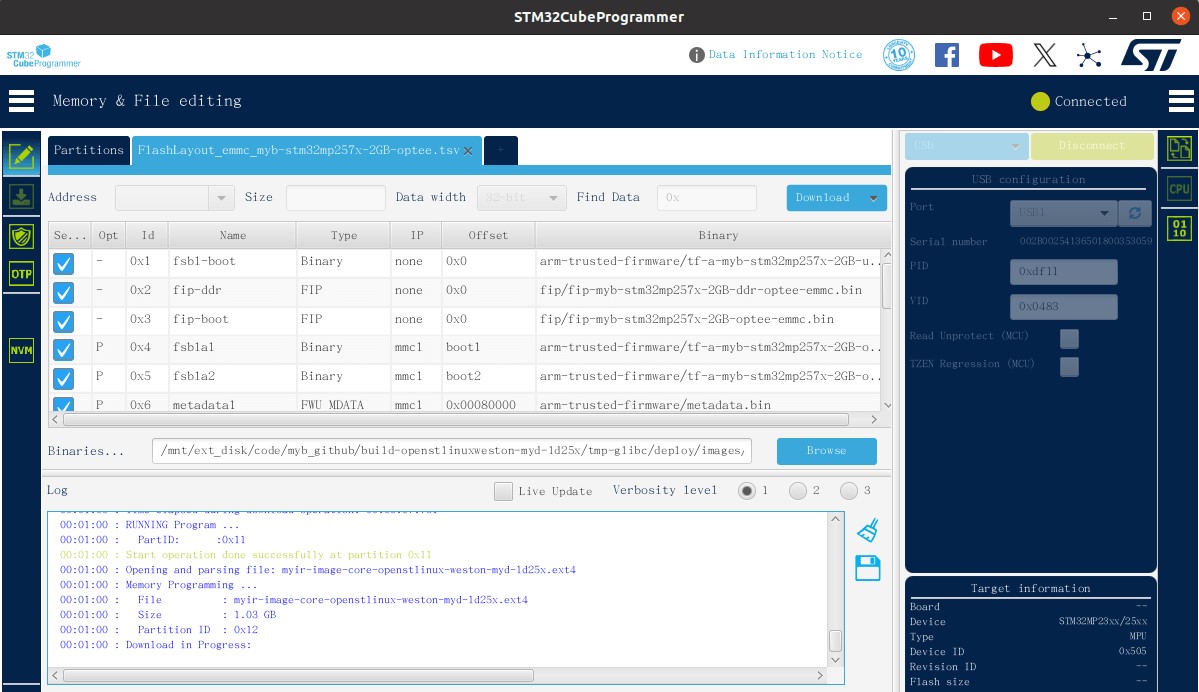
Task: Click the ST logo
Action: [x=1151, y=55]
